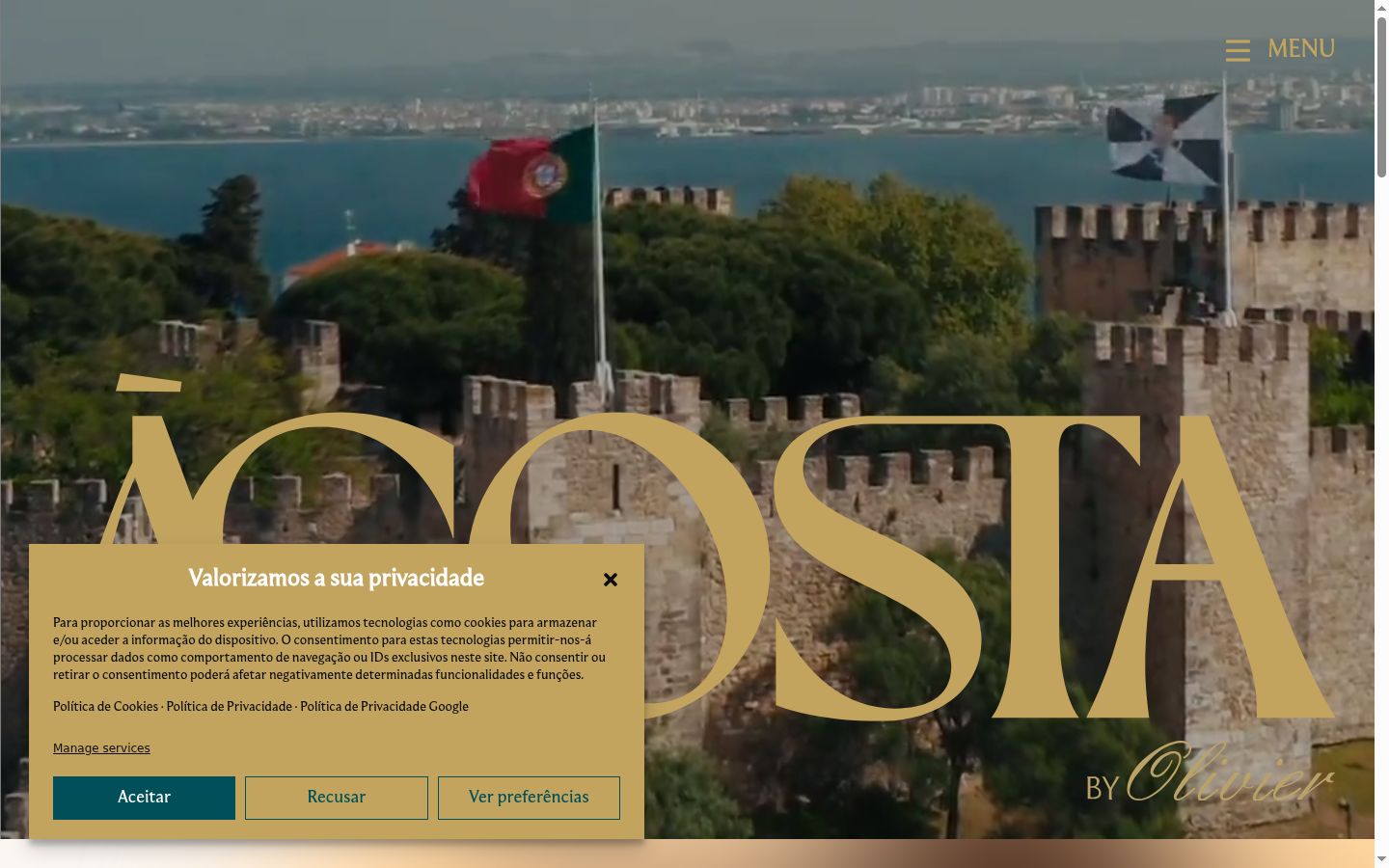Decline cookies with the Recusar button
1389x868 pixels.
(x=337, y=798)
